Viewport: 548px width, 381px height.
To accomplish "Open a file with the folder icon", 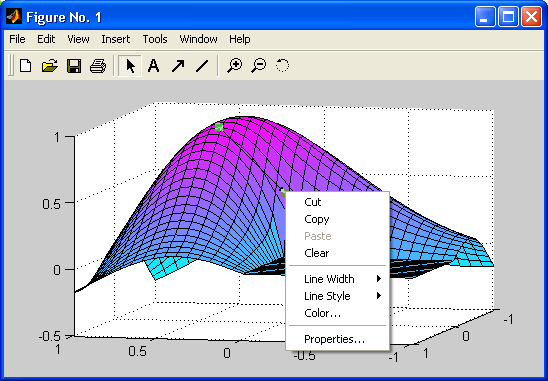I will coord(50,66).
